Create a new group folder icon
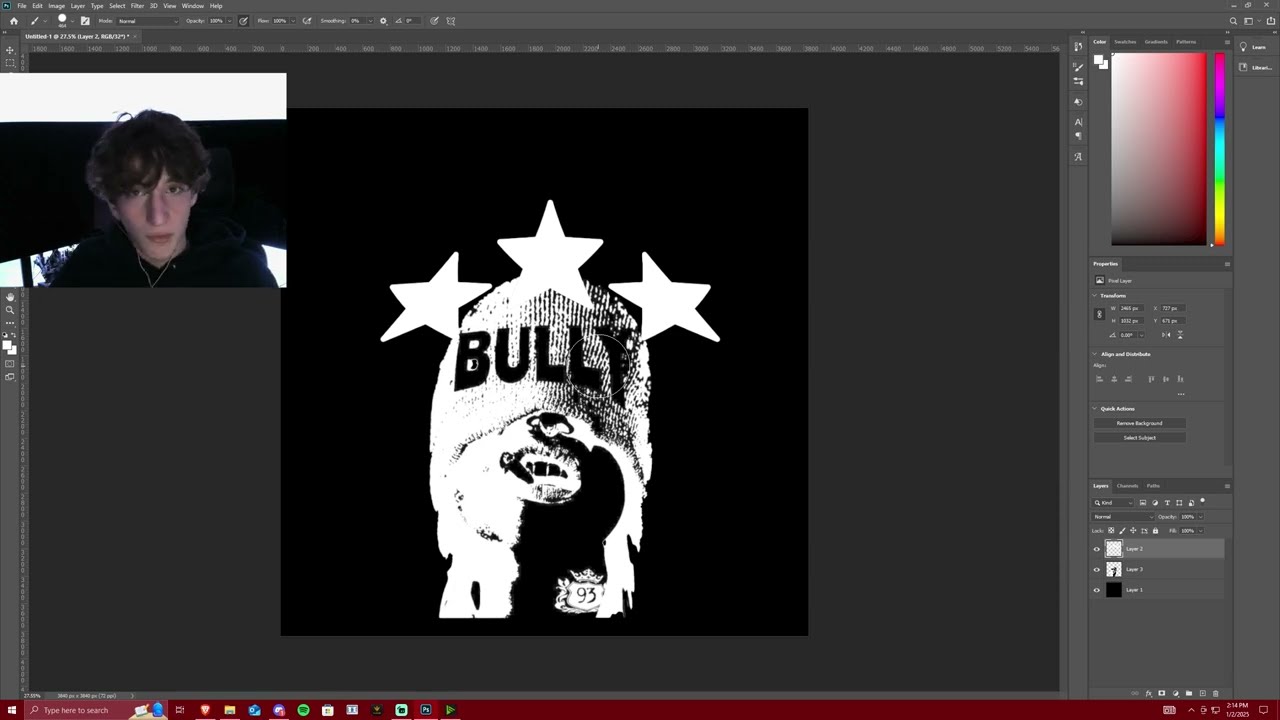The image size is (1280, 720). (1188, 693)
